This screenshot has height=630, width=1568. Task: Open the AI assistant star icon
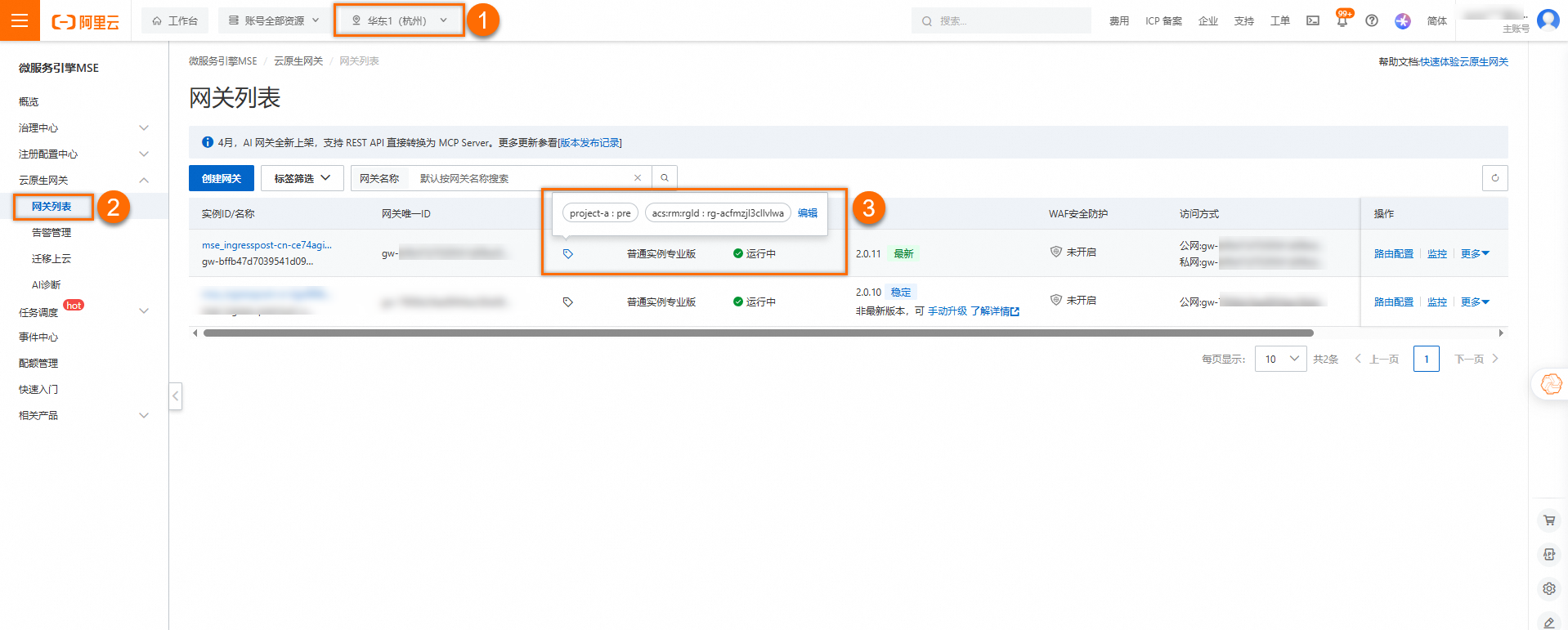(x=1403, y=21)
